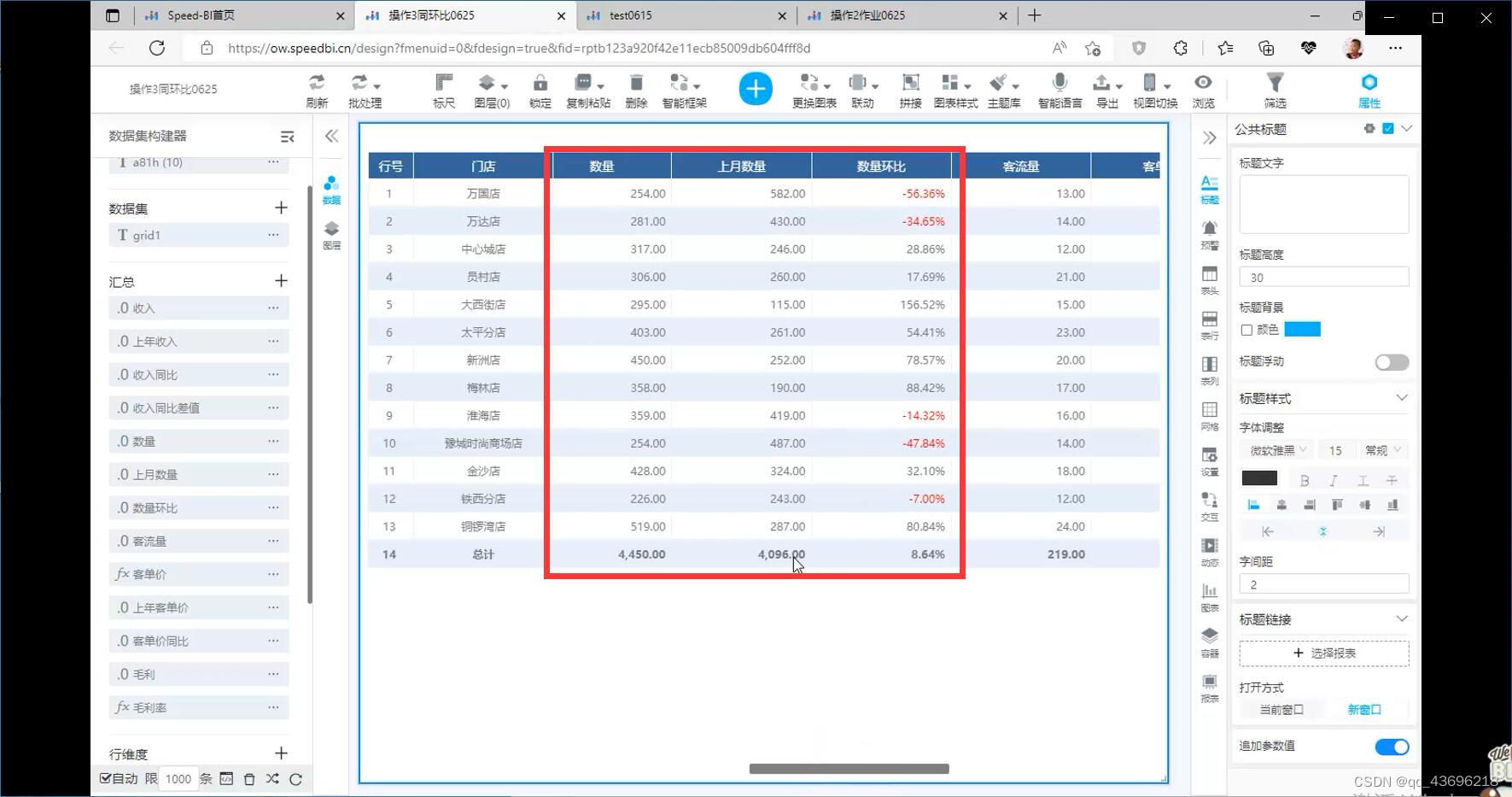Open the 主题库 theme library
This screenshot has height=797, width=1512.
(1004, 90)
